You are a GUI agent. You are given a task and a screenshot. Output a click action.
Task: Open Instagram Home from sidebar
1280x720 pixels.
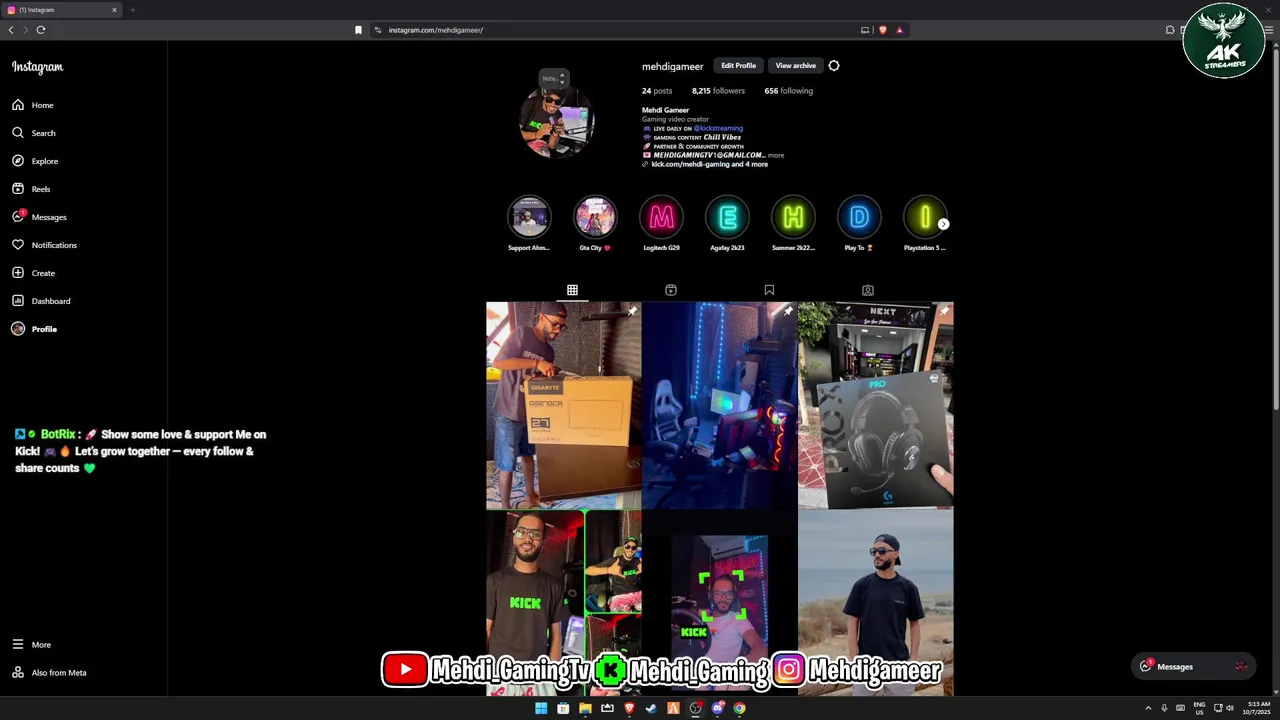[x=33, y=105]
